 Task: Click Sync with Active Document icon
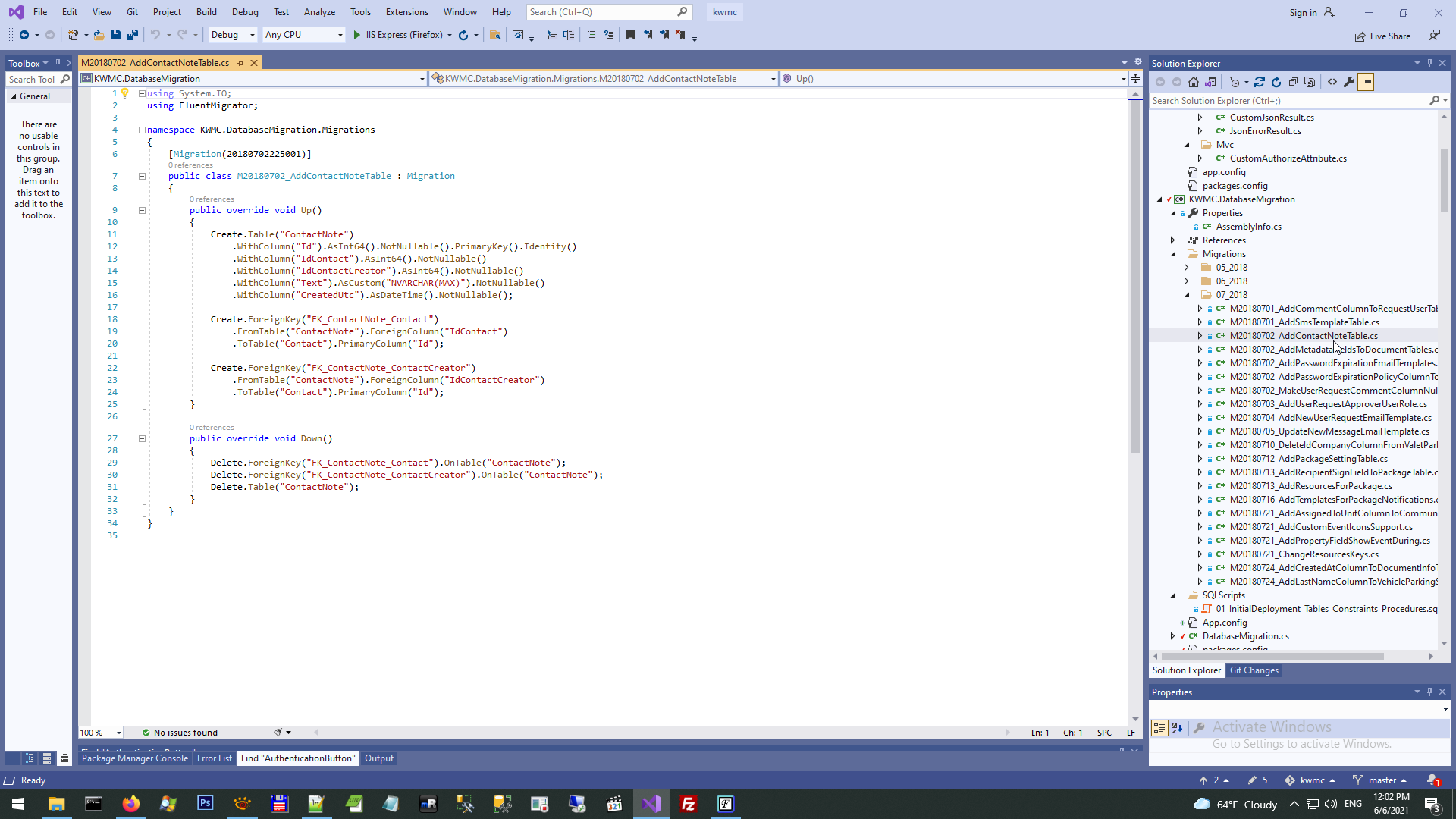click(1260, 82)
